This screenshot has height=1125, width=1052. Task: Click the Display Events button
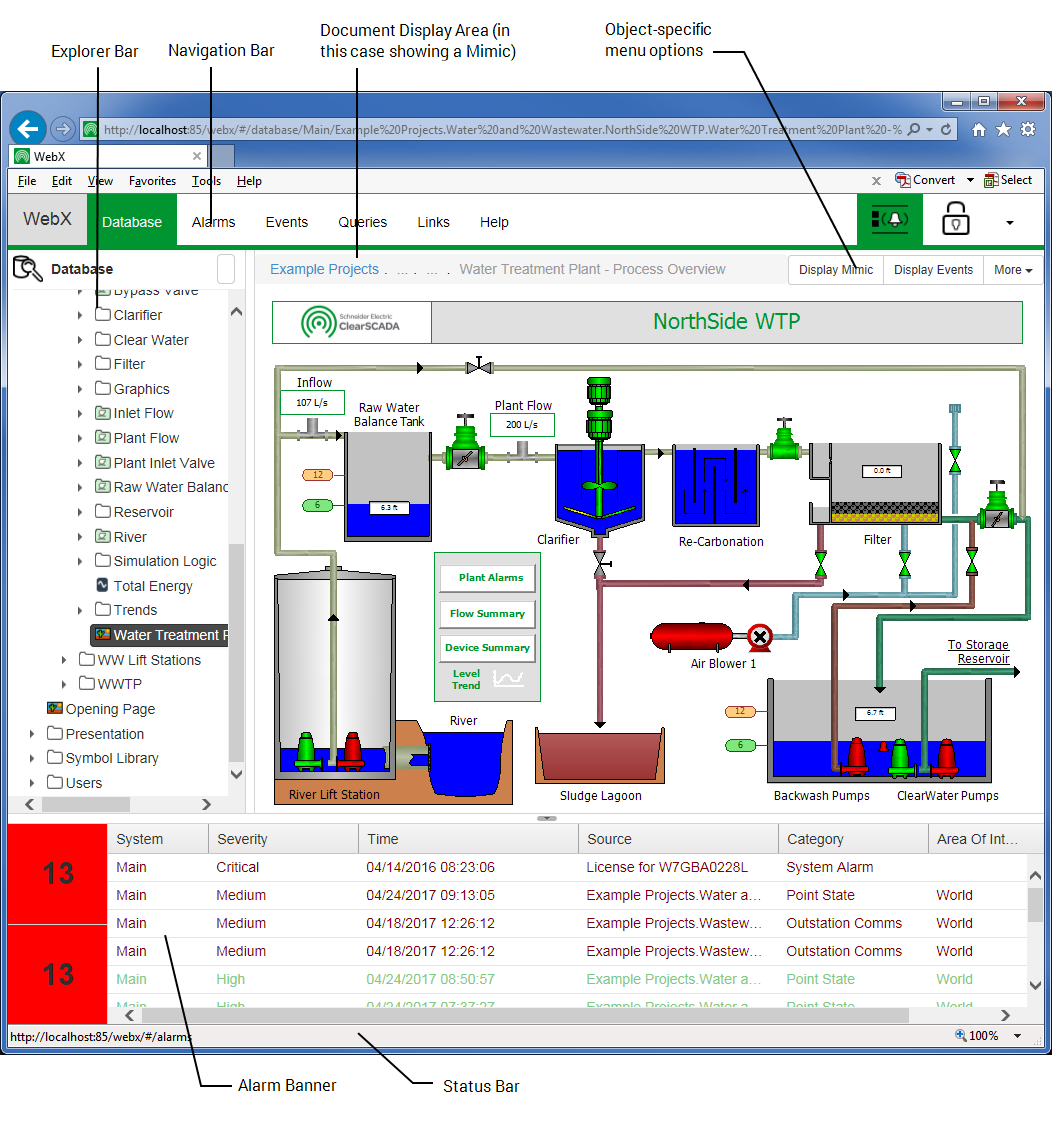pyautogui.click(x=932, y=269)
